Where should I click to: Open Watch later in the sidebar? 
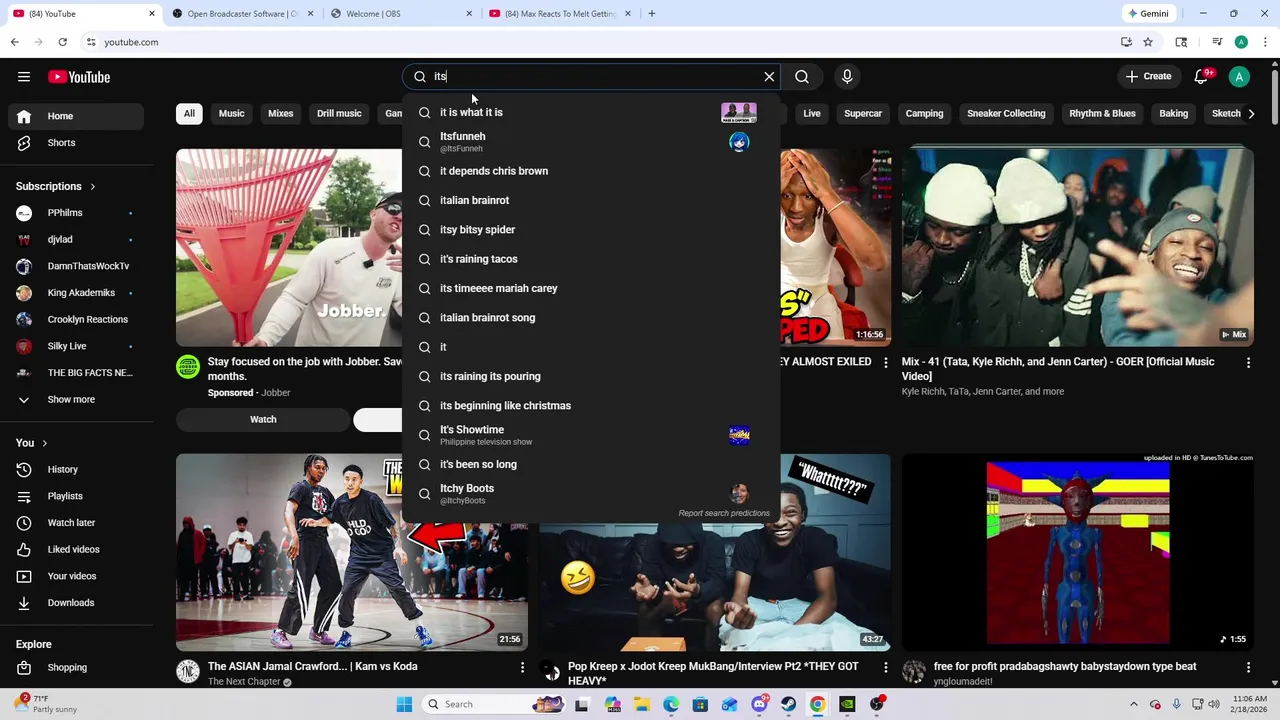point(76,523)
